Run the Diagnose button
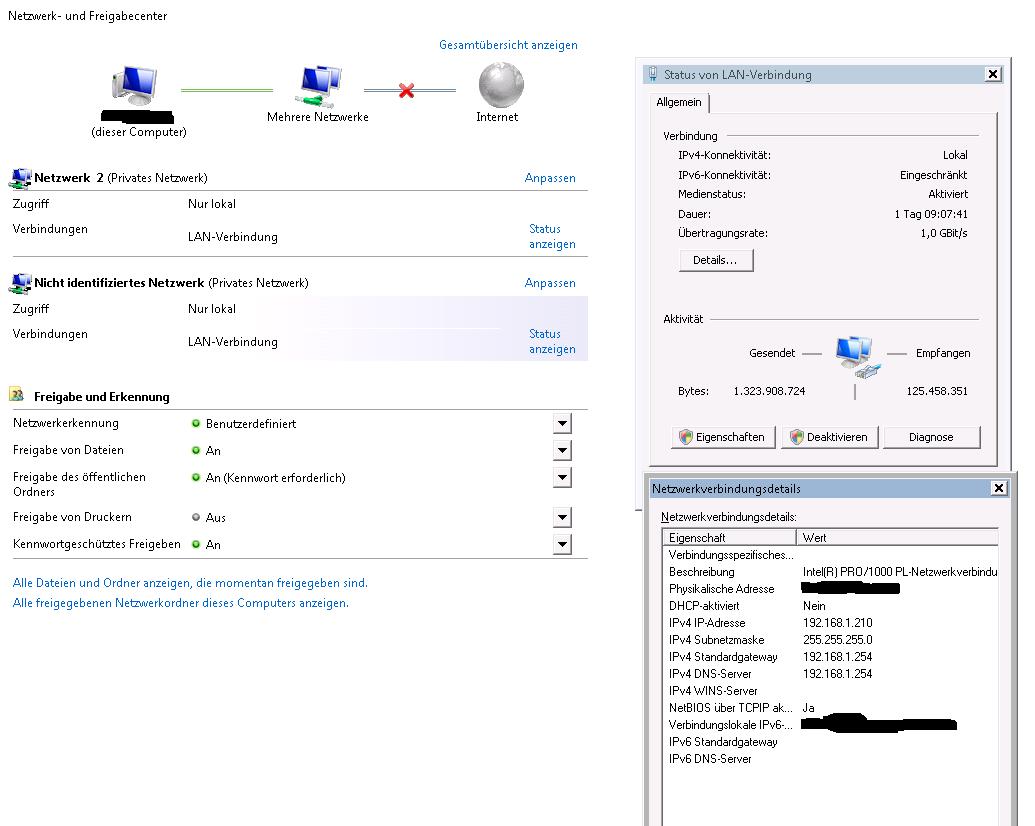The width and height of the screenshot is (1035, 826). pyautogui.click(x=931, y=437)
